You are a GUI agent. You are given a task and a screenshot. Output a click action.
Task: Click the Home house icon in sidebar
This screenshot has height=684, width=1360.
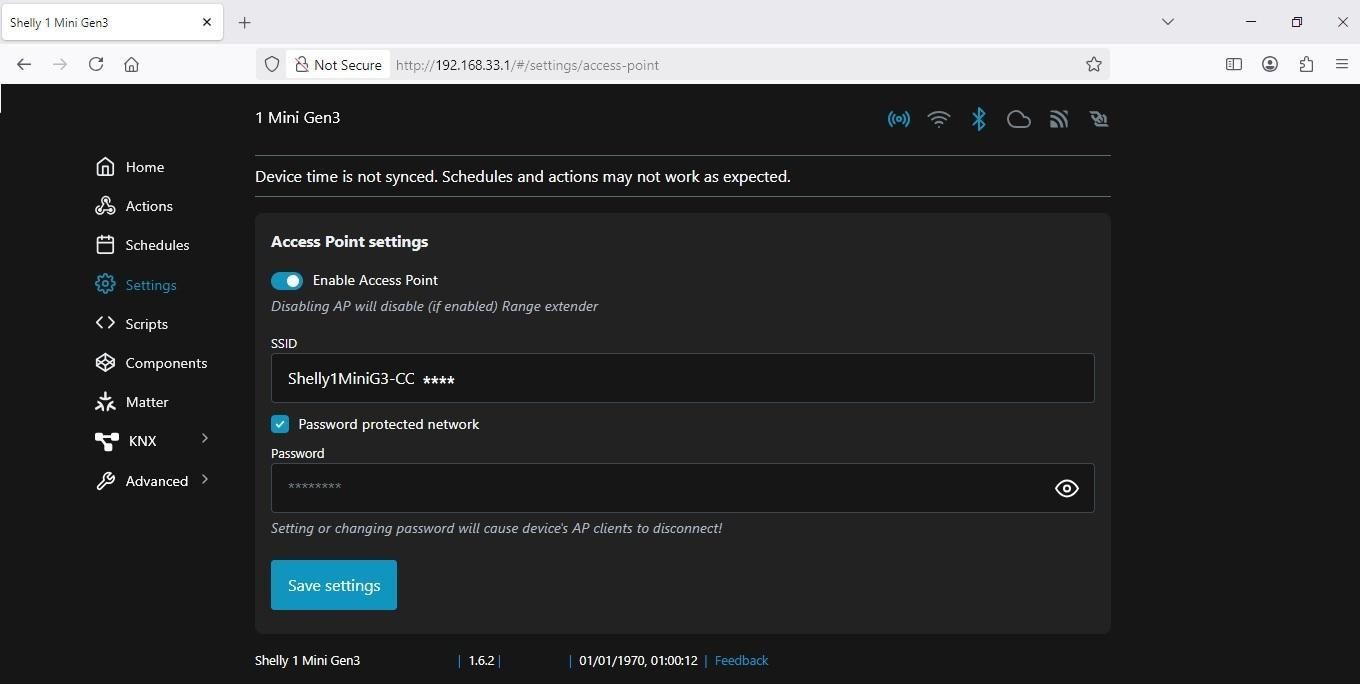[105, 166]
